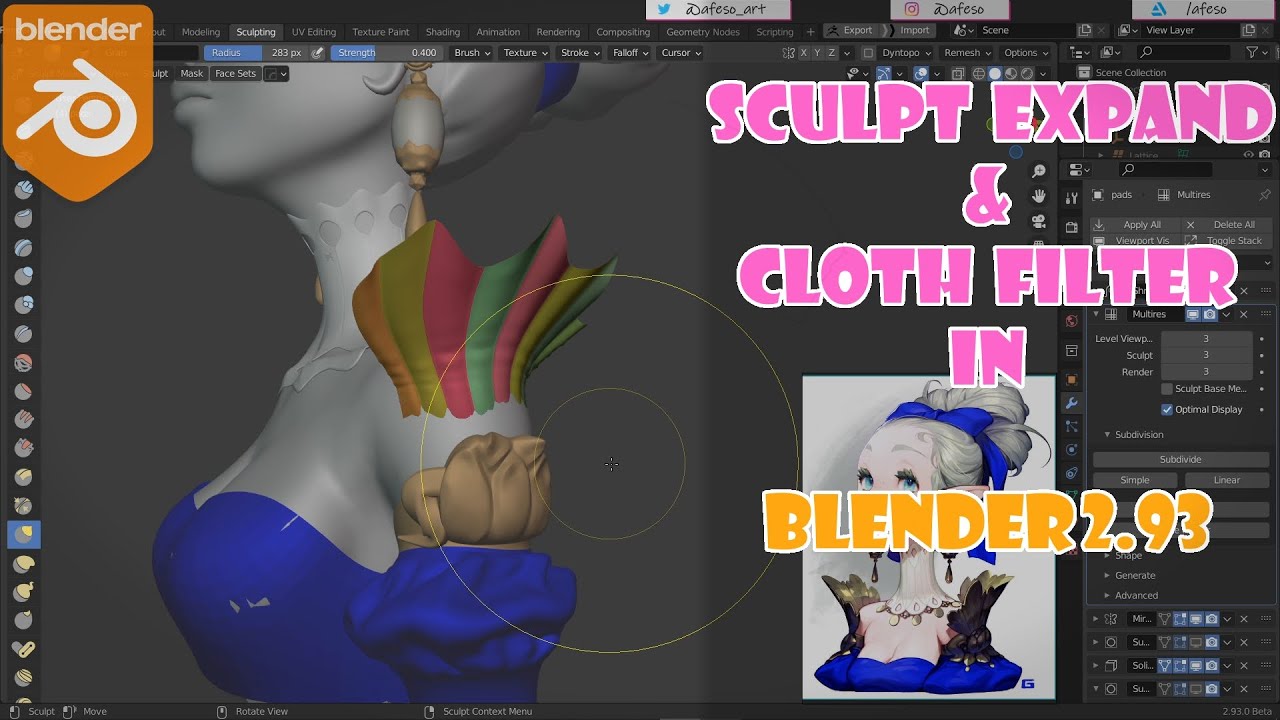Viewport: 1280px width, 720px height.
Task: Toggle radius pressure sensitivity icon
Action: [318, 53]
